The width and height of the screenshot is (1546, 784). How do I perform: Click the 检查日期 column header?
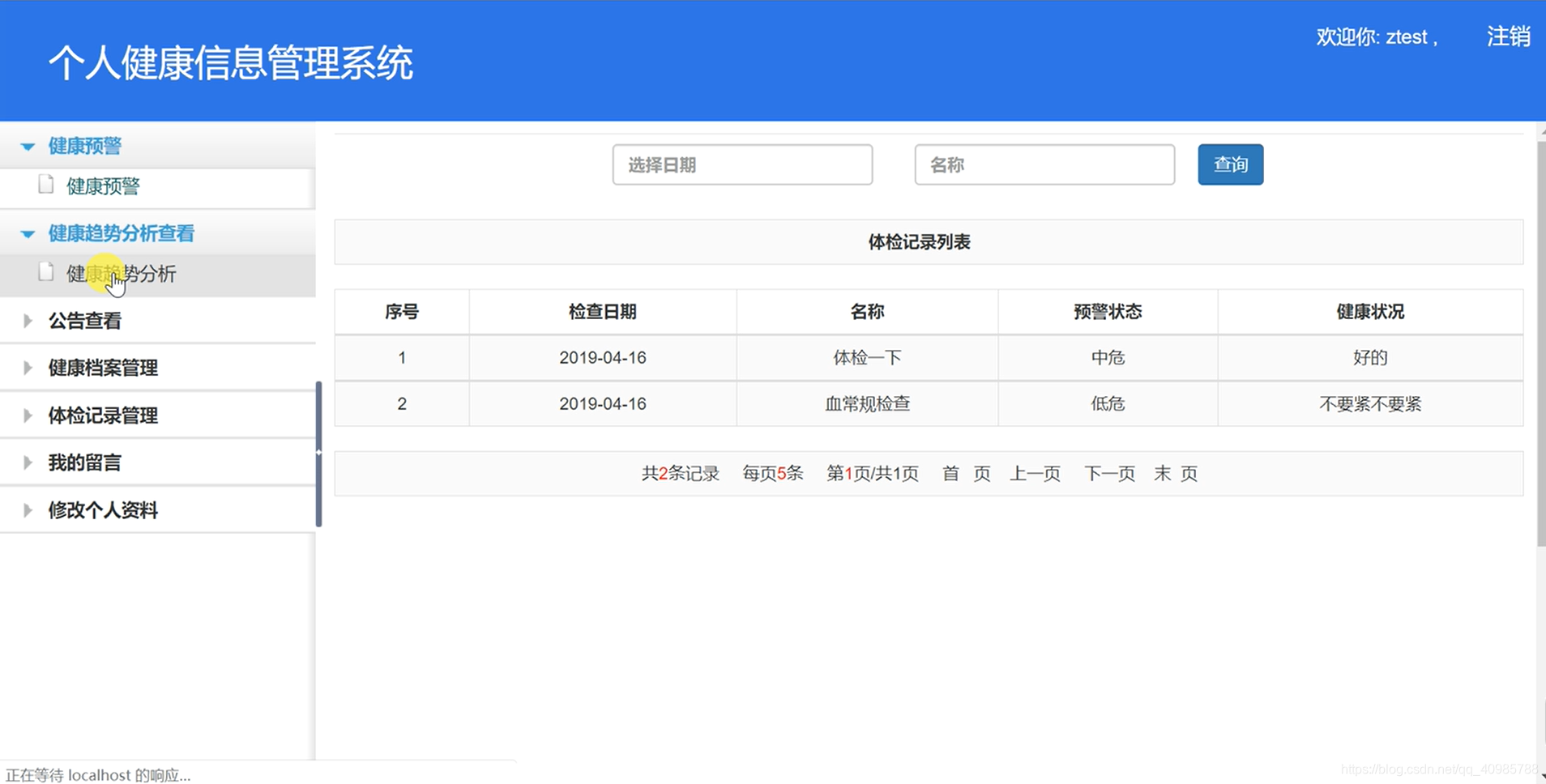(x=602, y=312)
